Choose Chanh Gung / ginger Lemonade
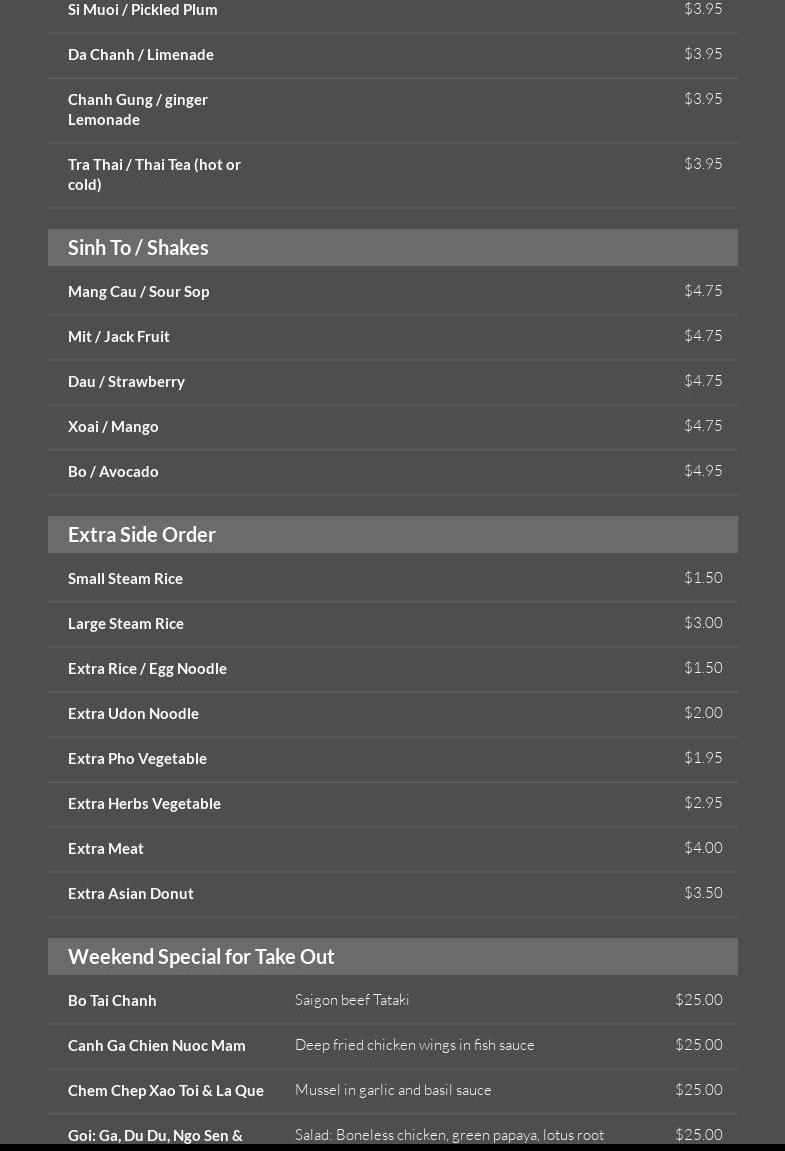 (138, 109)
